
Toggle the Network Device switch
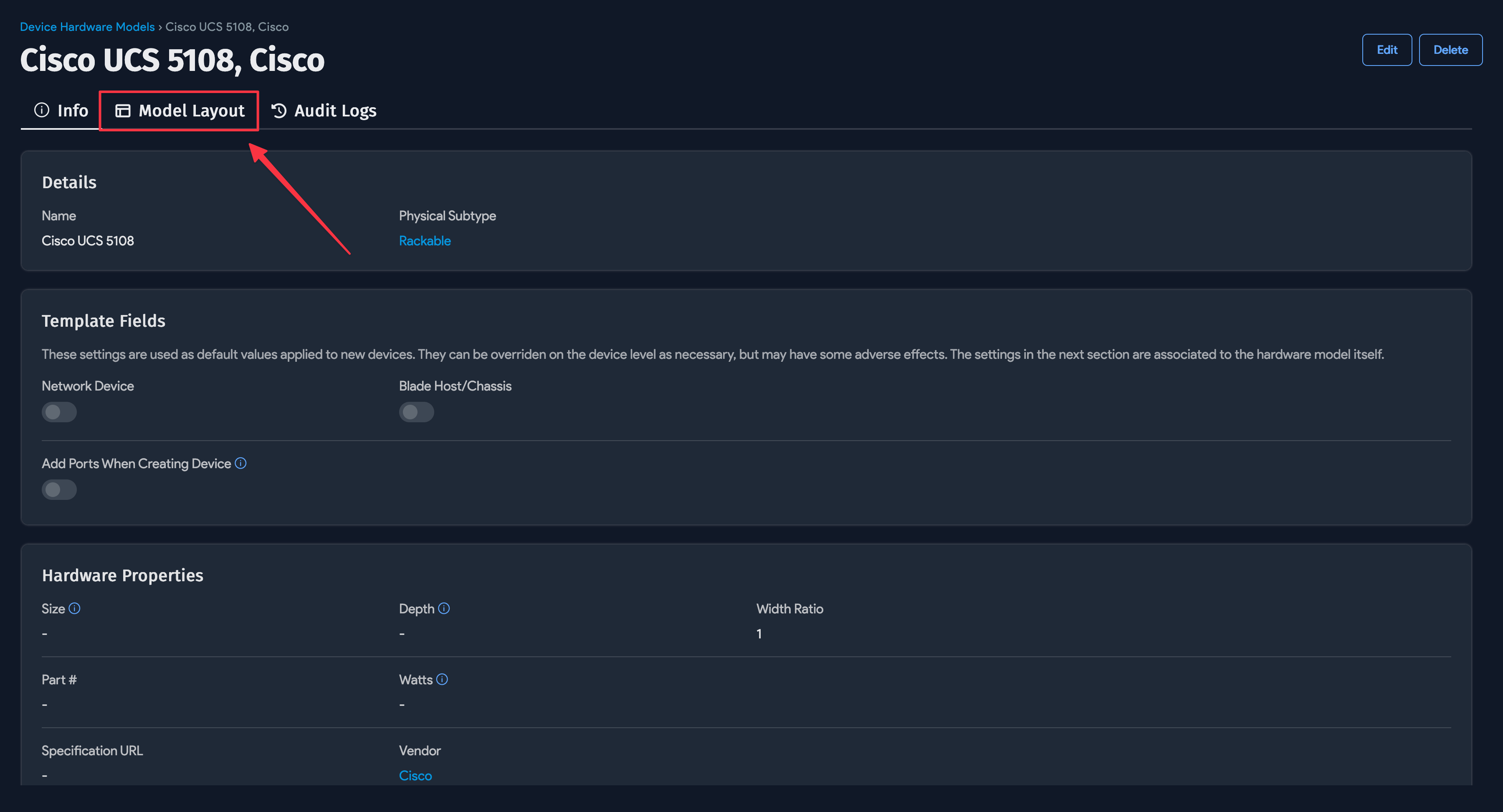59,412
